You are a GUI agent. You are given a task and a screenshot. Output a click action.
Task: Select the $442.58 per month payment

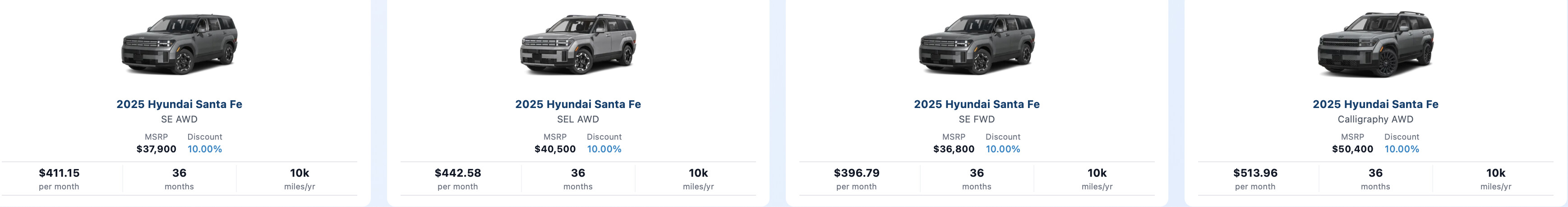458,179
